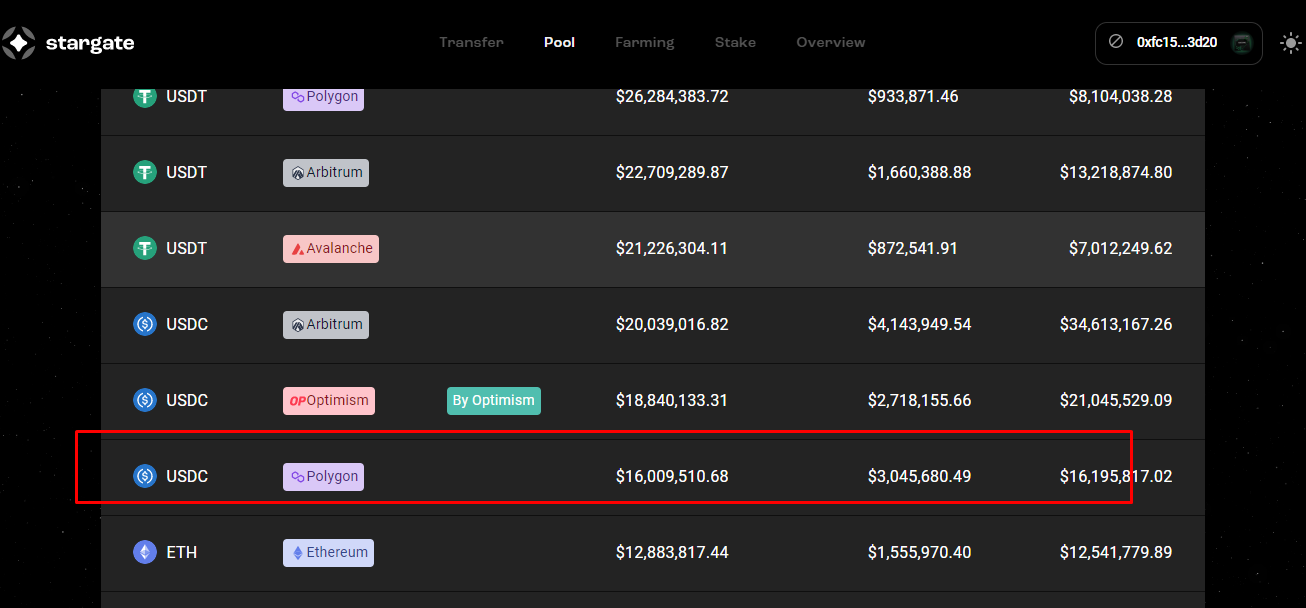
Task: Click the $21,045,529.09 value
Action: click(x=1116, y=400)
